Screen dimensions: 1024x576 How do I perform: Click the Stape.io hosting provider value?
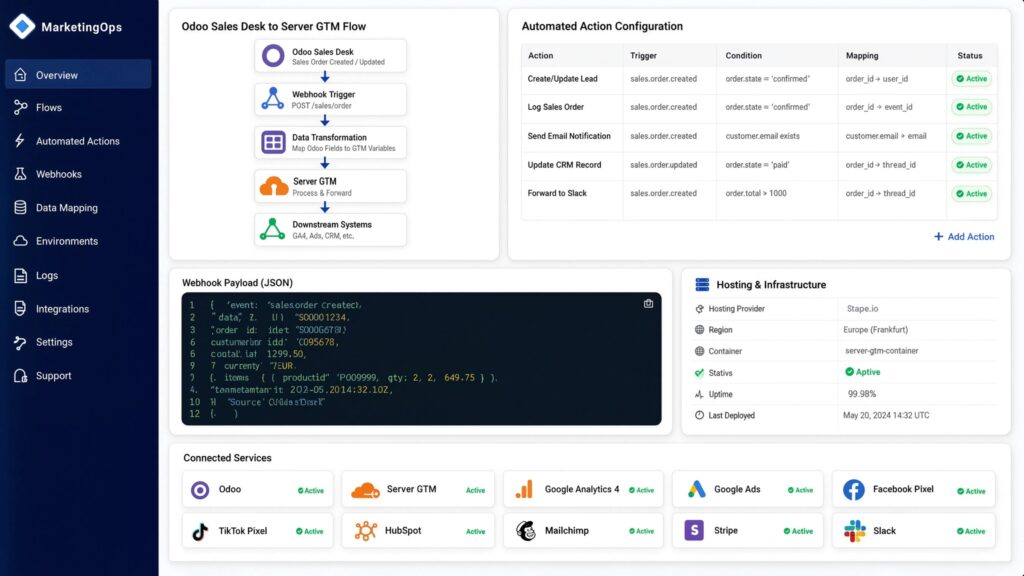862,308
